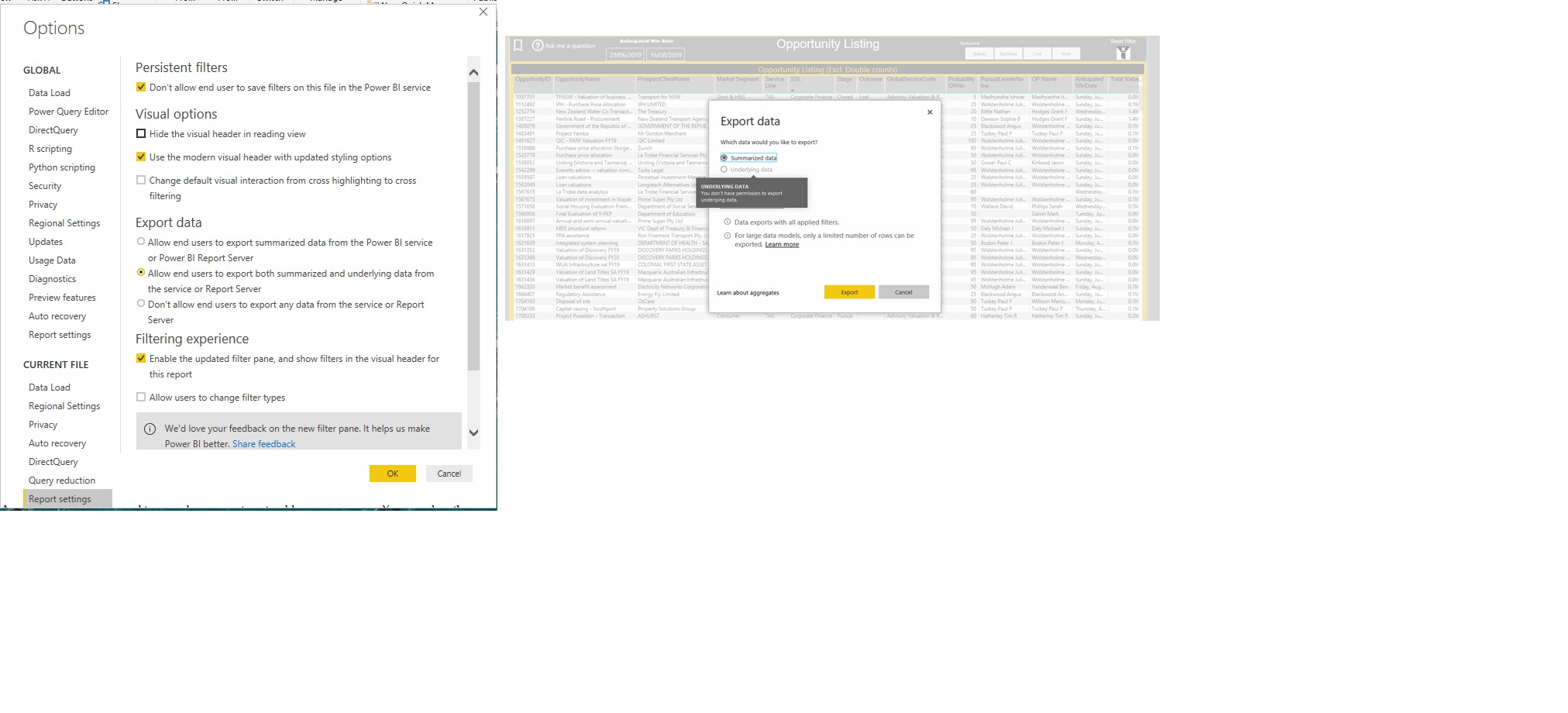This screenshot has width=1568, height=713.
Task: Toggle Enable the updated filter pane checkbox
Action: (141, 358)
